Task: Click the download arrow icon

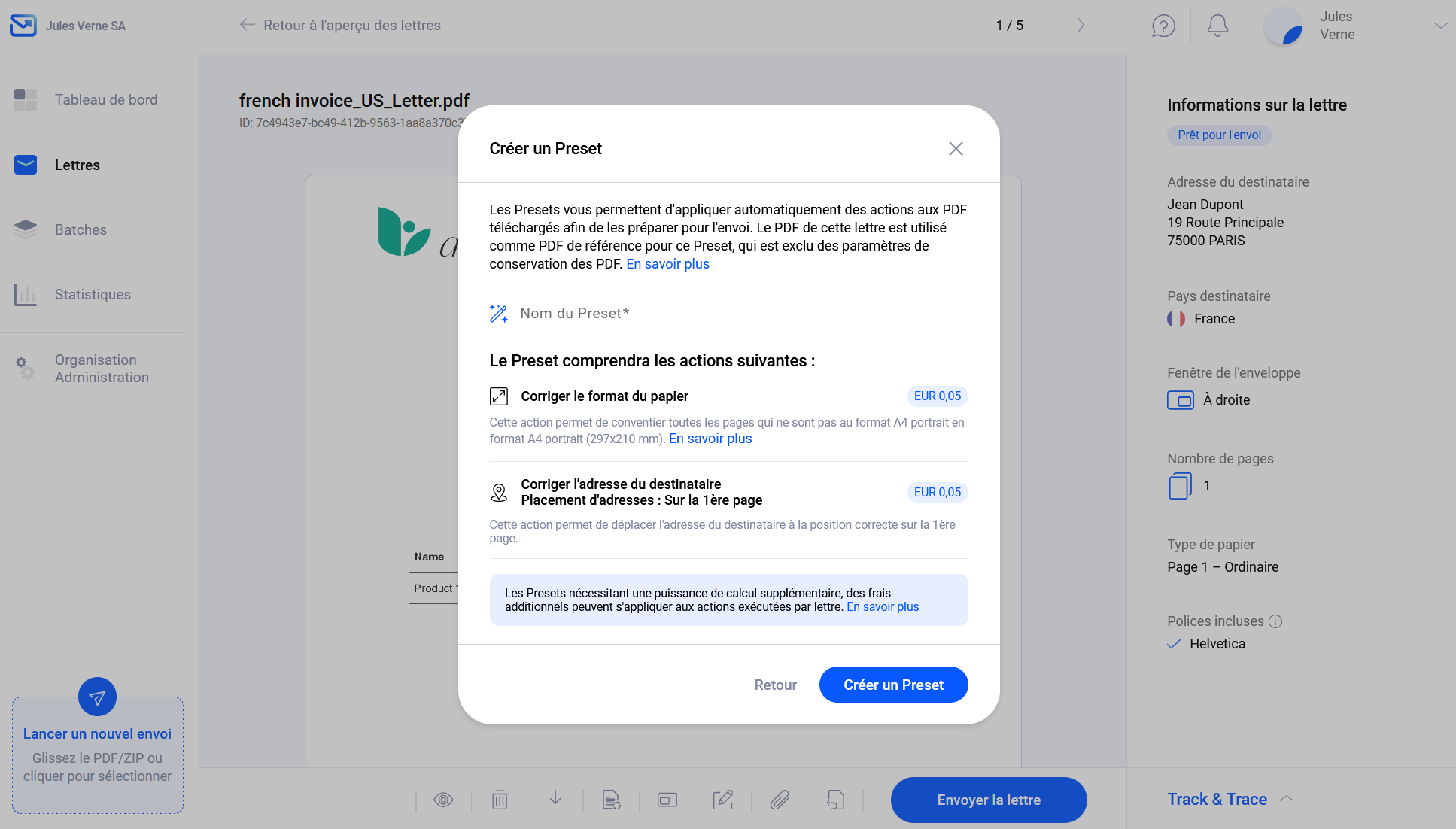Action: pos(555,800)
